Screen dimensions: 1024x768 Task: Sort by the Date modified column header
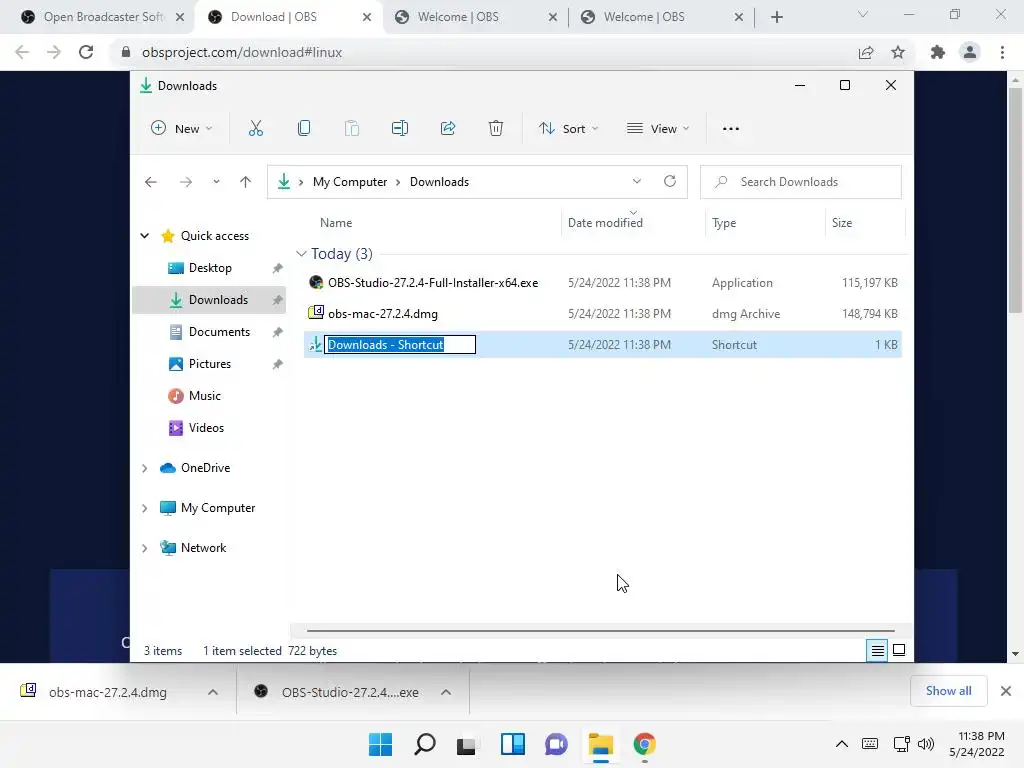pos(605,223)
